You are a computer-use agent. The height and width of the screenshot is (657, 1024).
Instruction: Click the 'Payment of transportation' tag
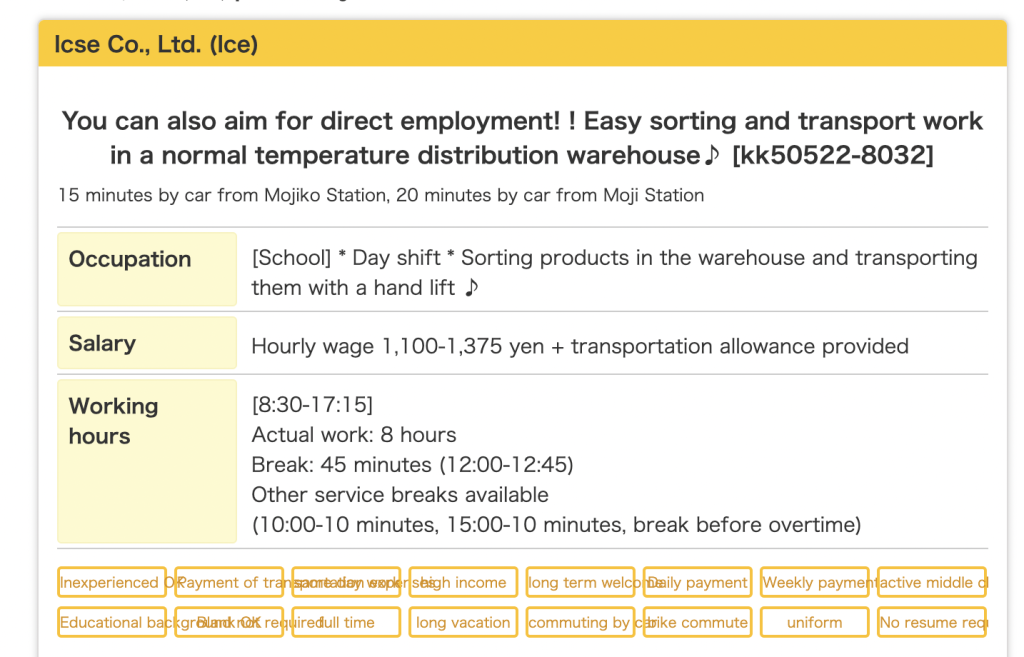coord(229,582)
